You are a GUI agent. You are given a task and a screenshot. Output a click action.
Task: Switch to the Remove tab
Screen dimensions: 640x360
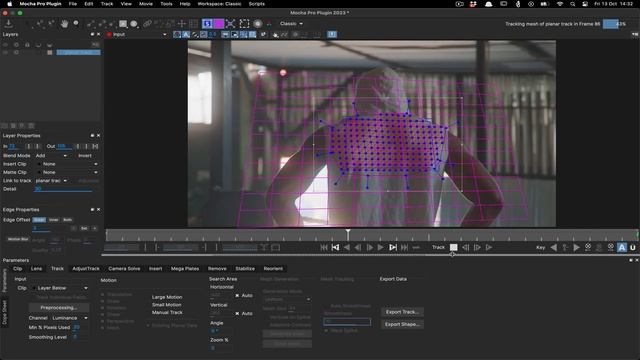(217, 269)
